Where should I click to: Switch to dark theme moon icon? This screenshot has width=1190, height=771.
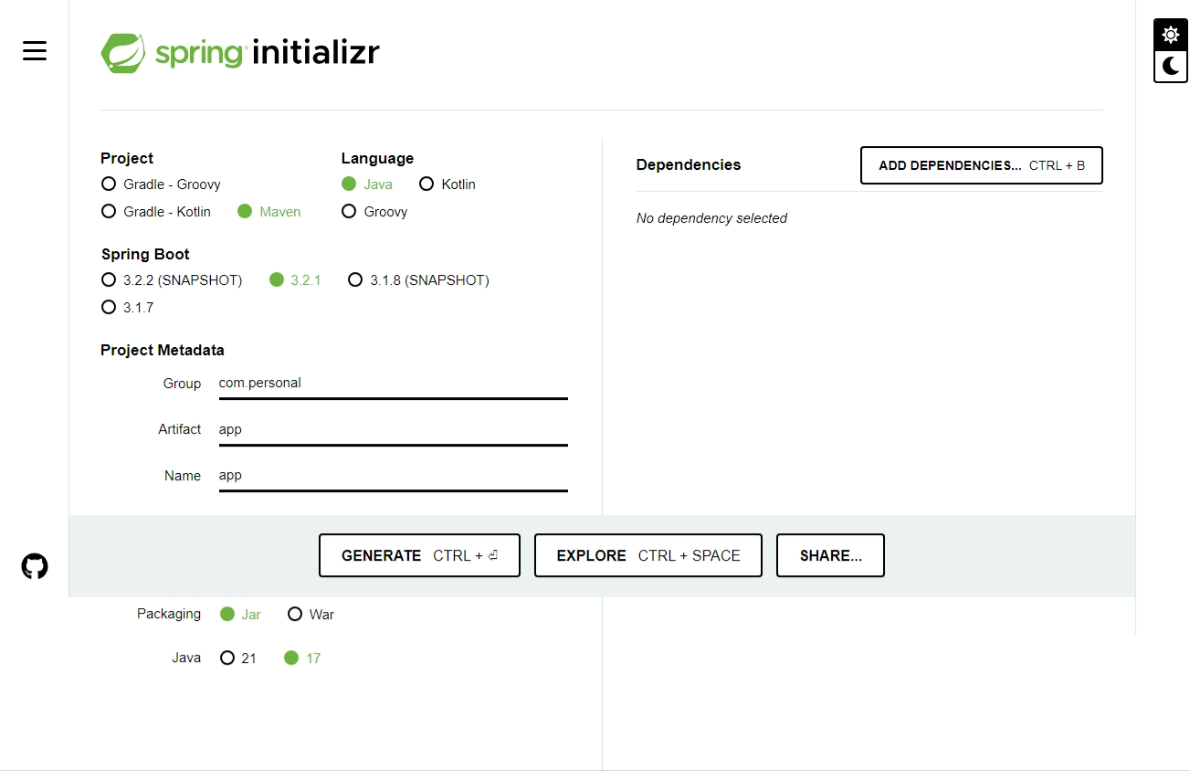click(x=1170, y=67)
